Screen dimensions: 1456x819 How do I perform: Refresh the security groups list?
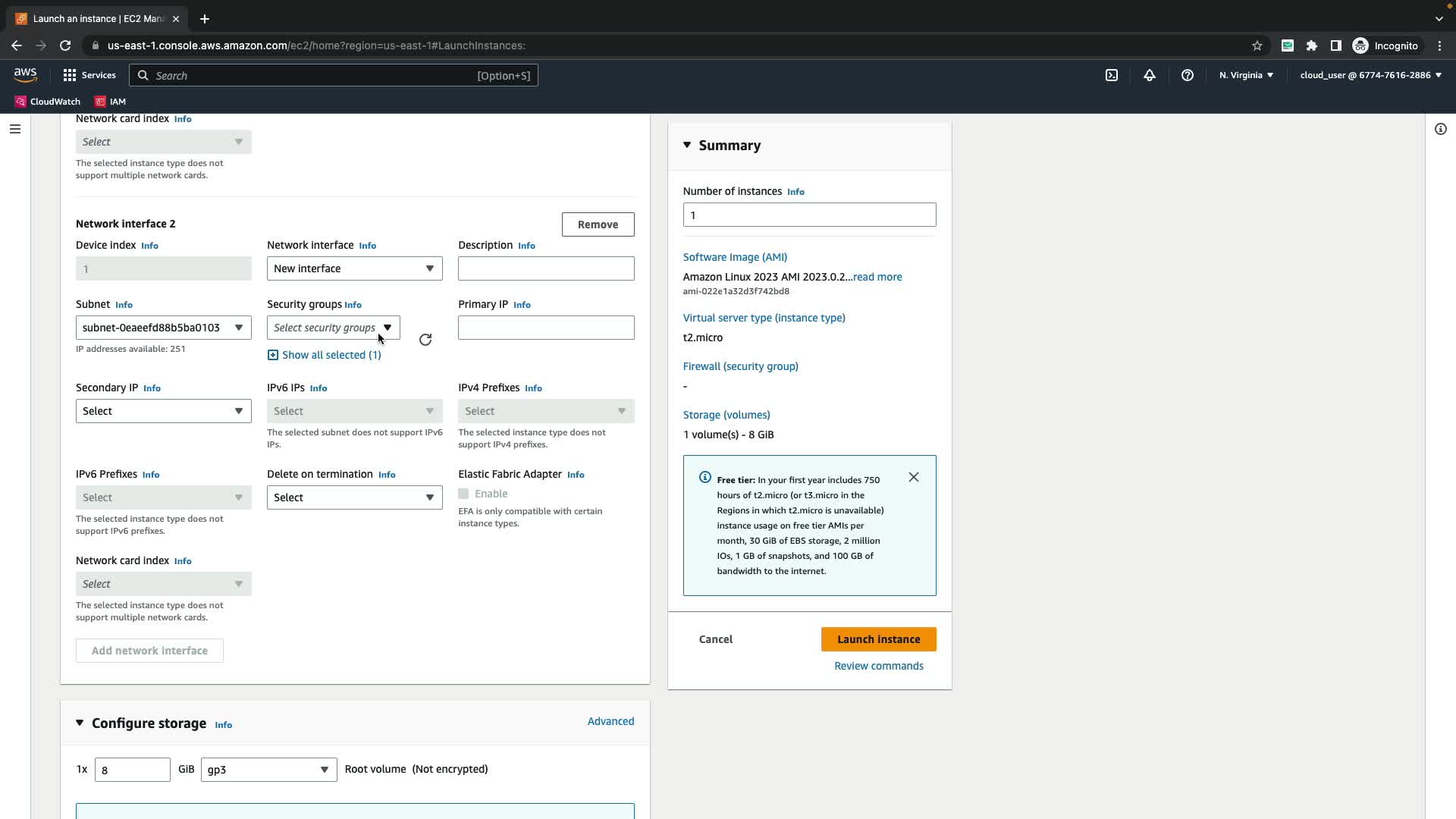point(425,340)
